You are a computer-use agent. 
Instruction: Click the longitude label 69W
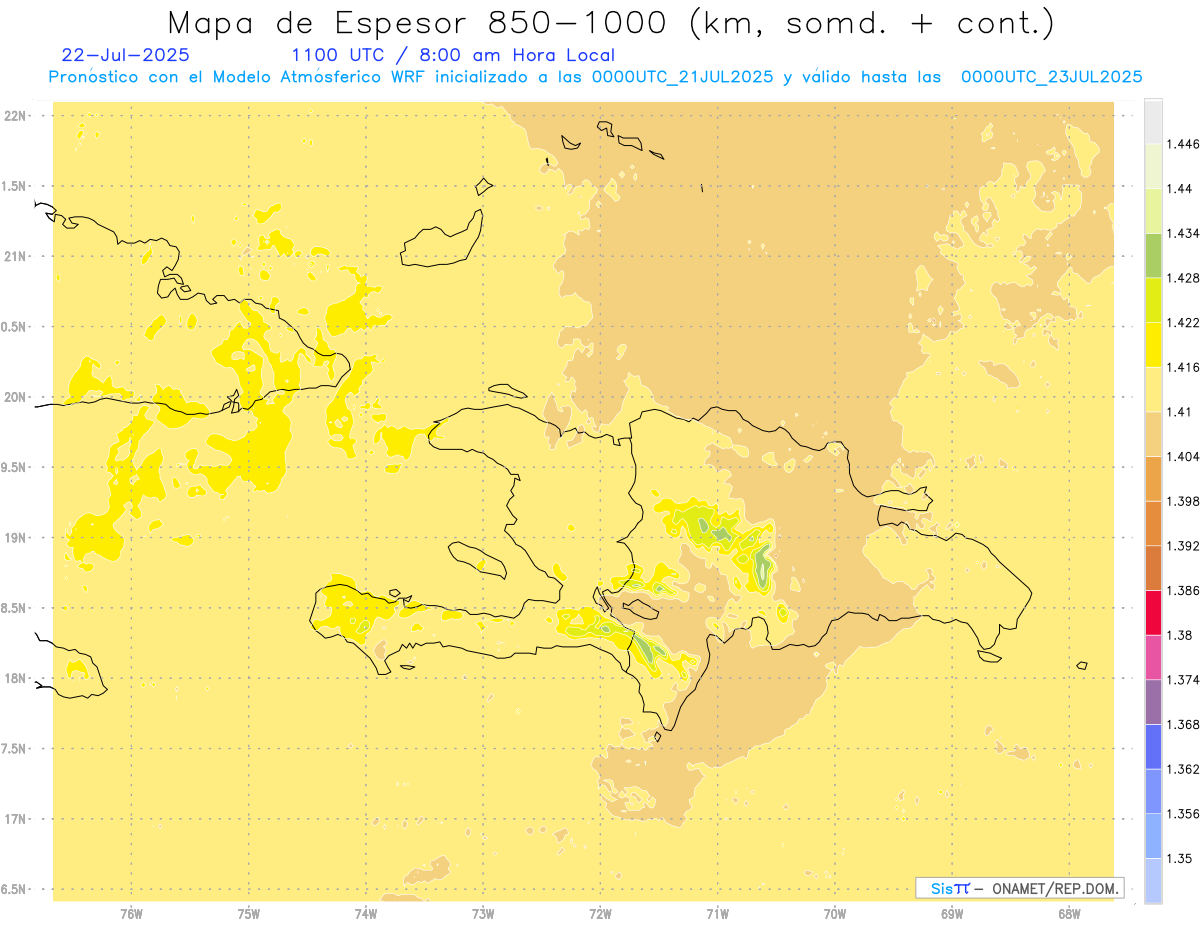click(952, 914)
